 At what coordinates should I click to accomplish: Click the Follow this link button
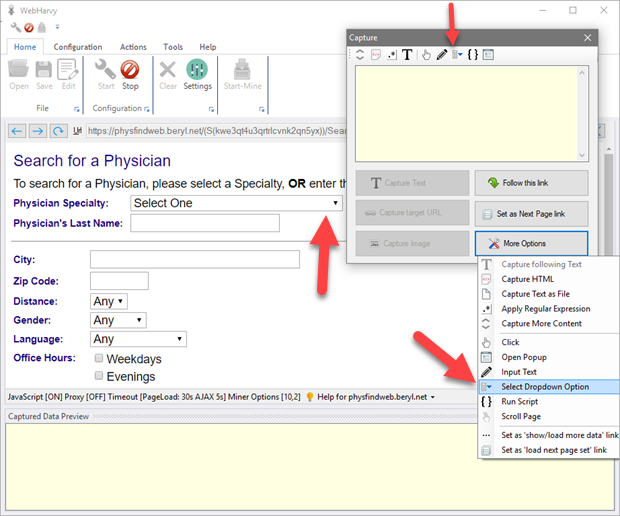pos(531,184)
